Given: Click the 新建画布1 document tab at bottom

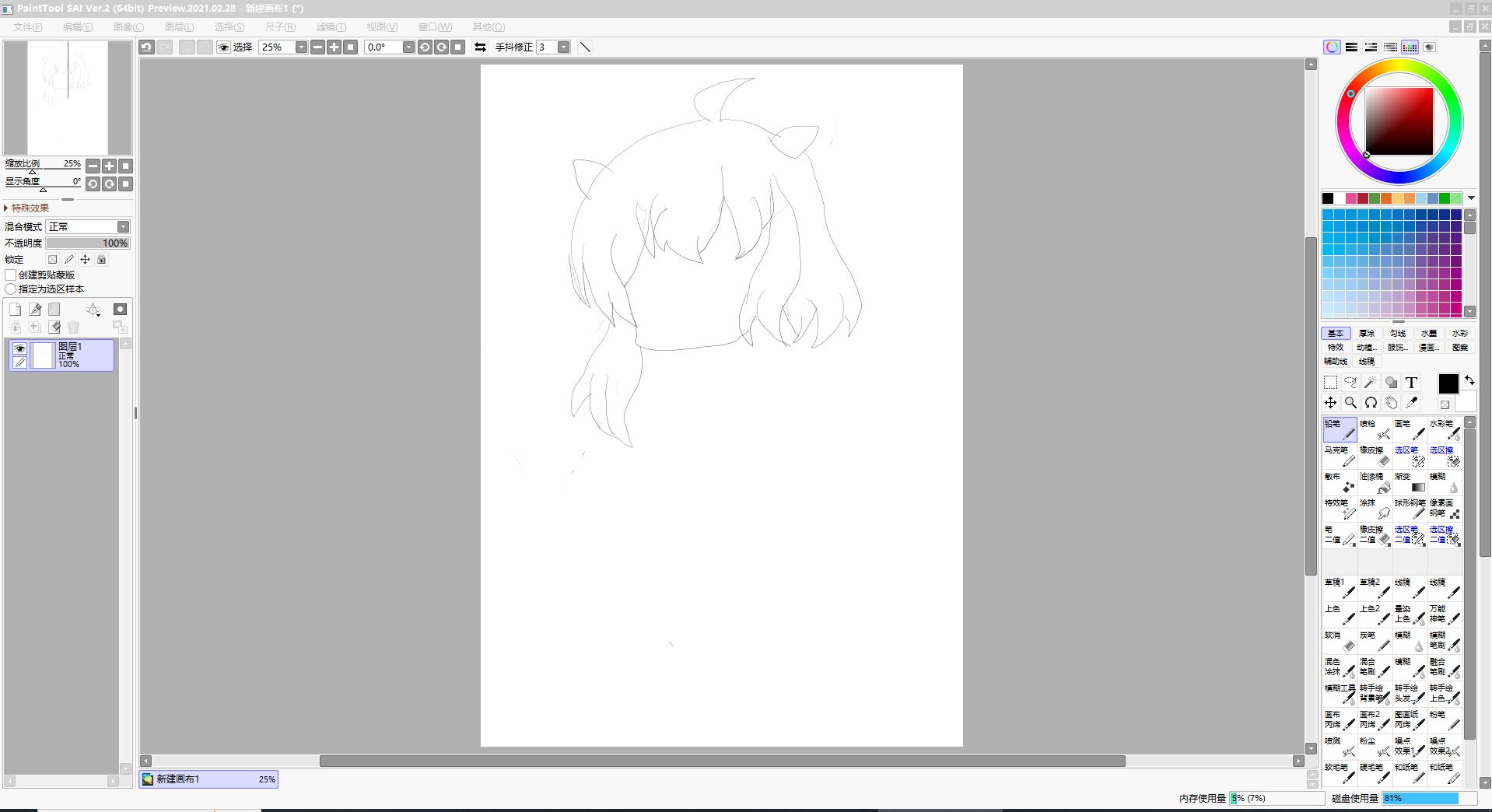Looking at the screenshot, I should 208,779.
